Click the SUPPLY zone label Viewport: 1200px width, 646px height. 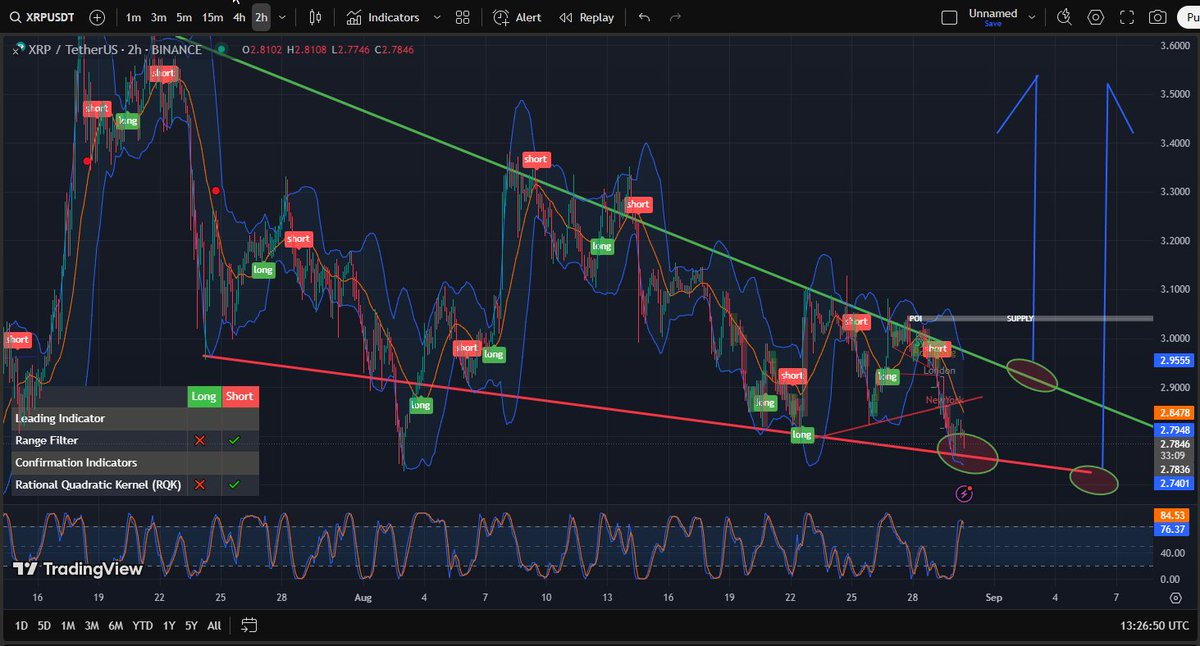(x=1020, y=318)
